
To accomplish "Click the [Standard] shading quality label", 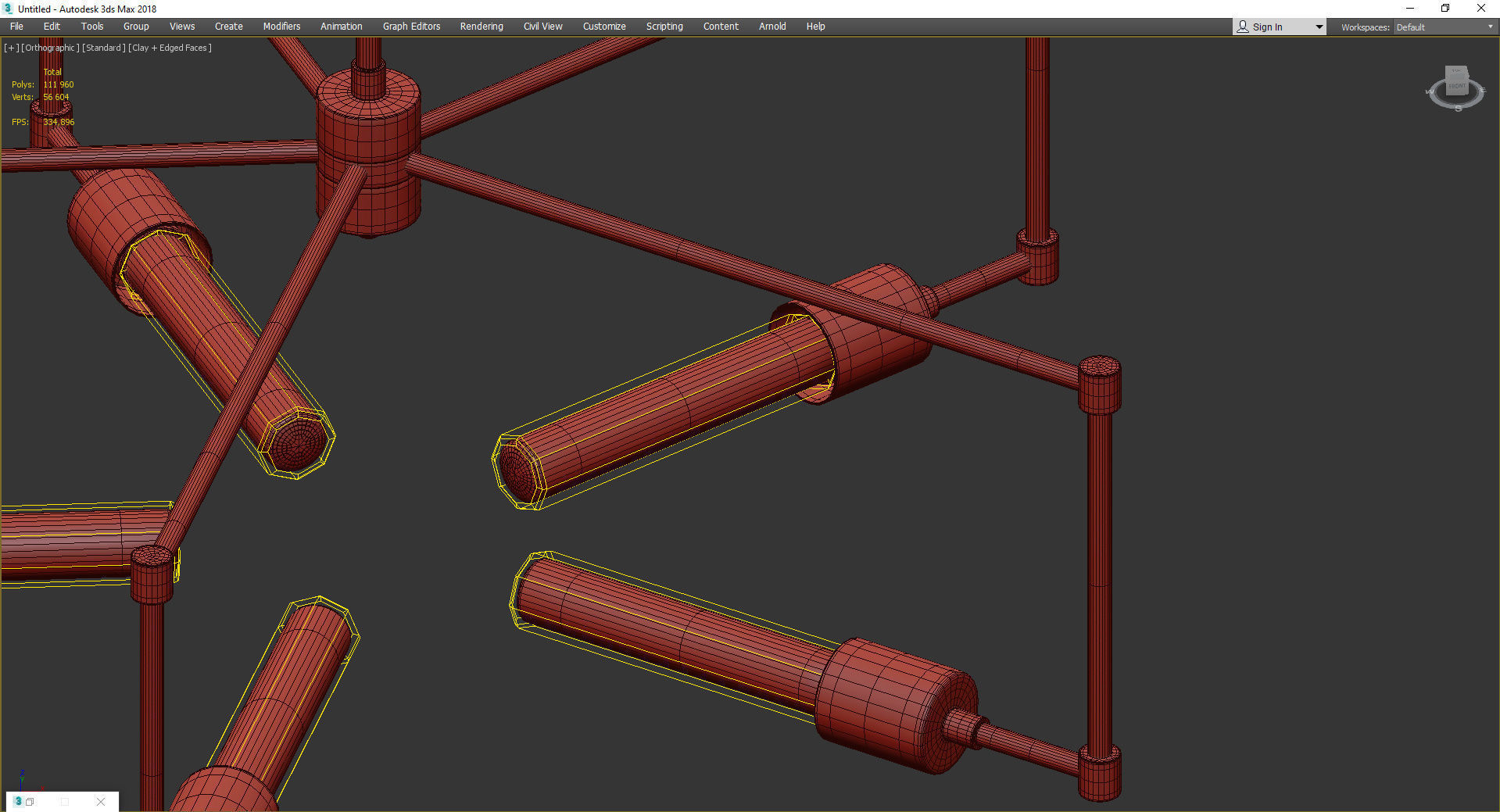I will (x=103, y=48).
